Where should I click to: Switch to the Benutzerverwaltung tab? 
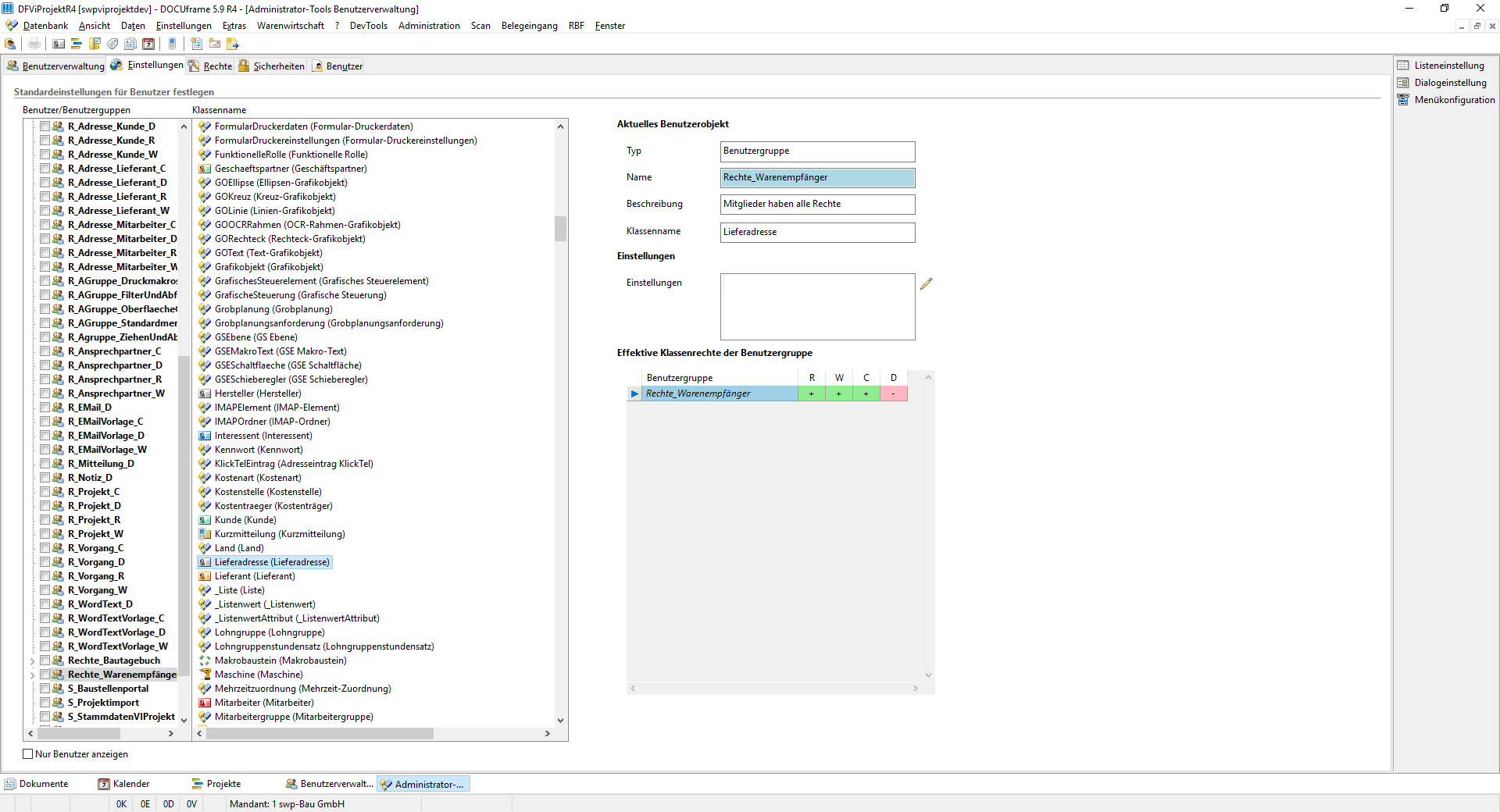55,66
